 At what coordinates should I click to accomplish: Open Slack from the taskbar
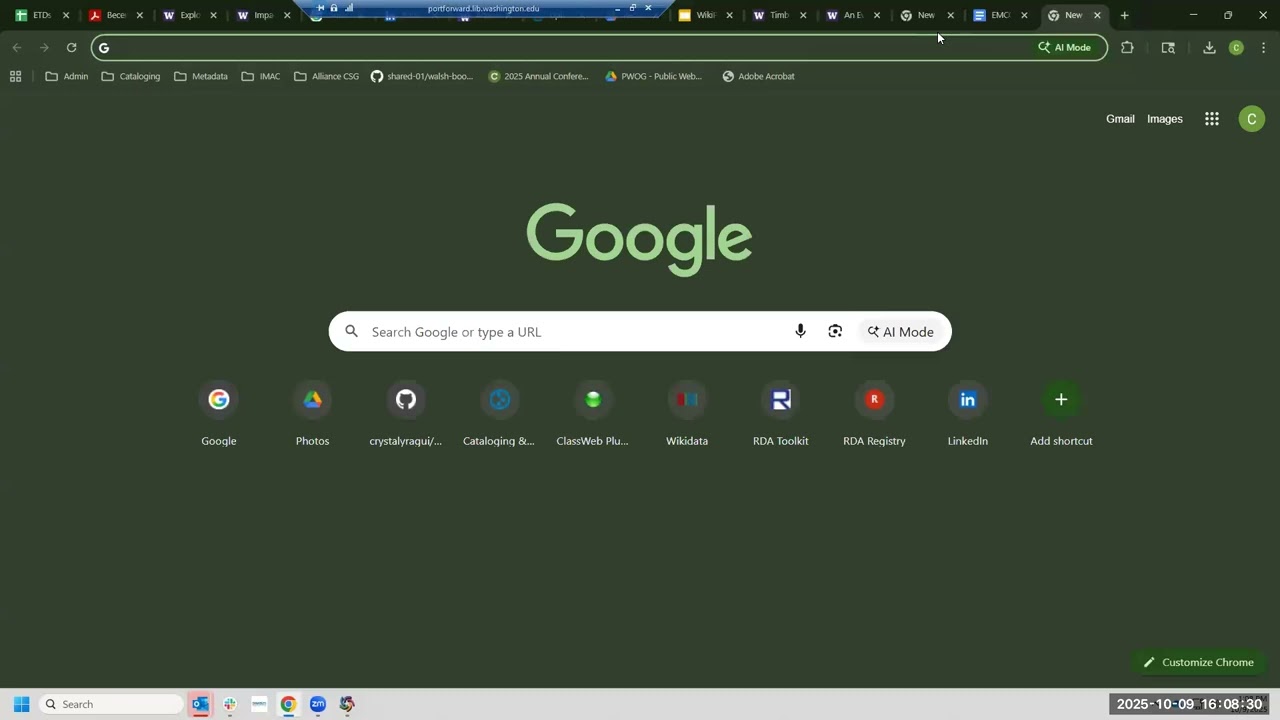pyautogui.click(x=229, y=704)
